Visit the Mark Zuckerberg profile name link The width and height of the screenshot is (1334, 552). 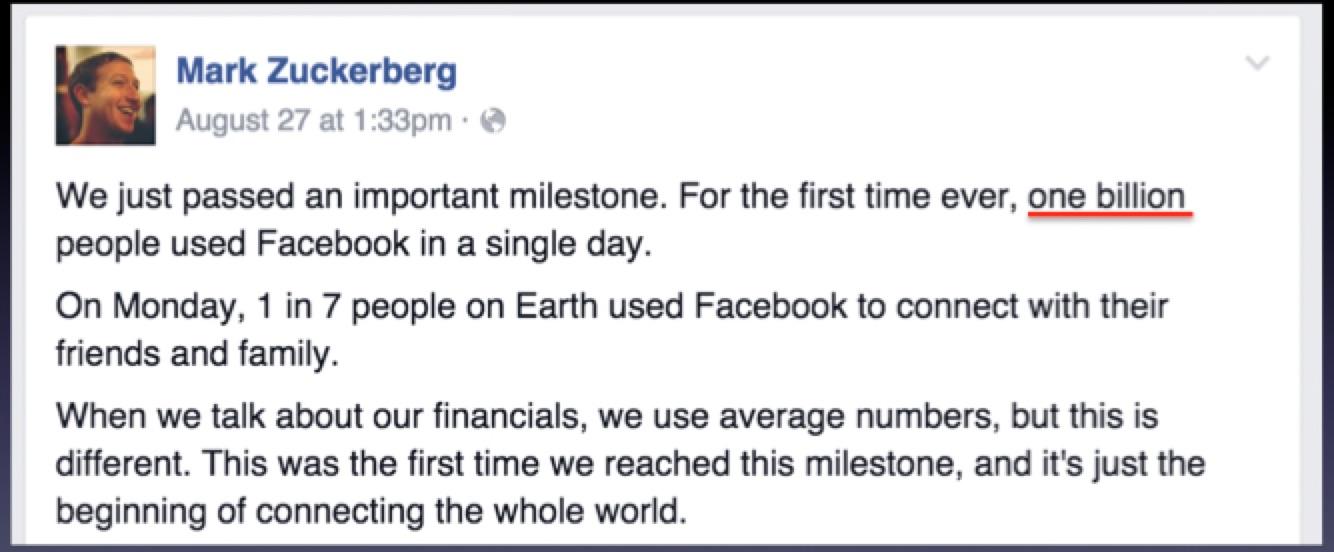(316, 71)
